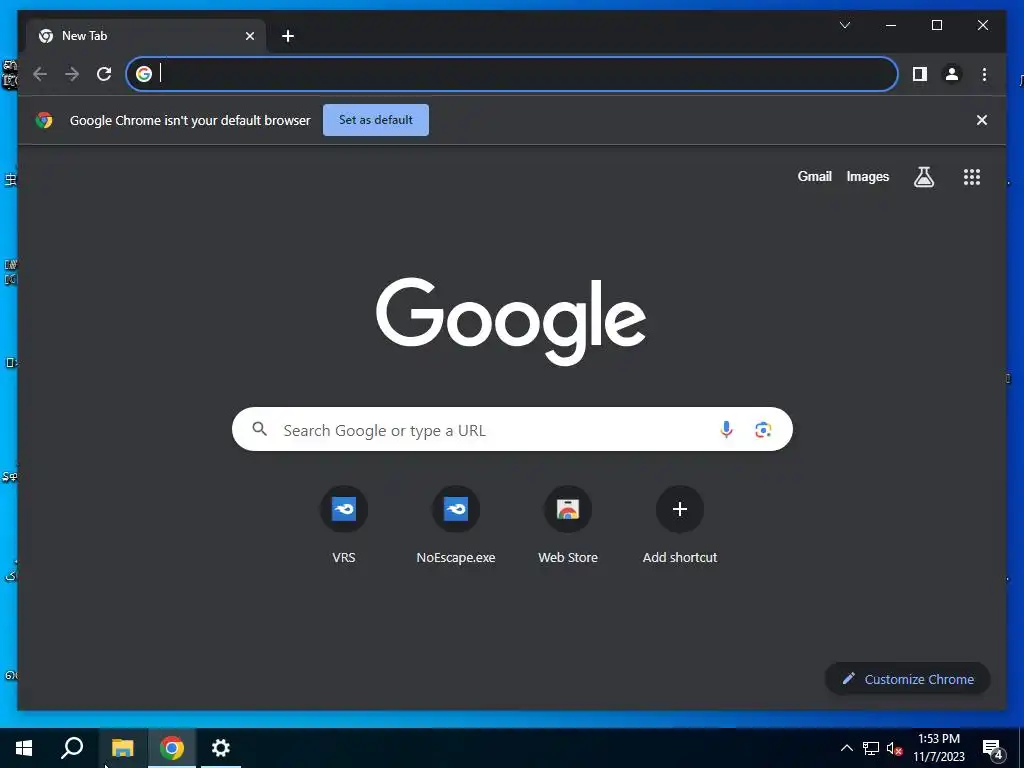Open File Explorer from the taskbar
Image resolution: width=1024 pixels, height=768 pixels.
[122, 748]
